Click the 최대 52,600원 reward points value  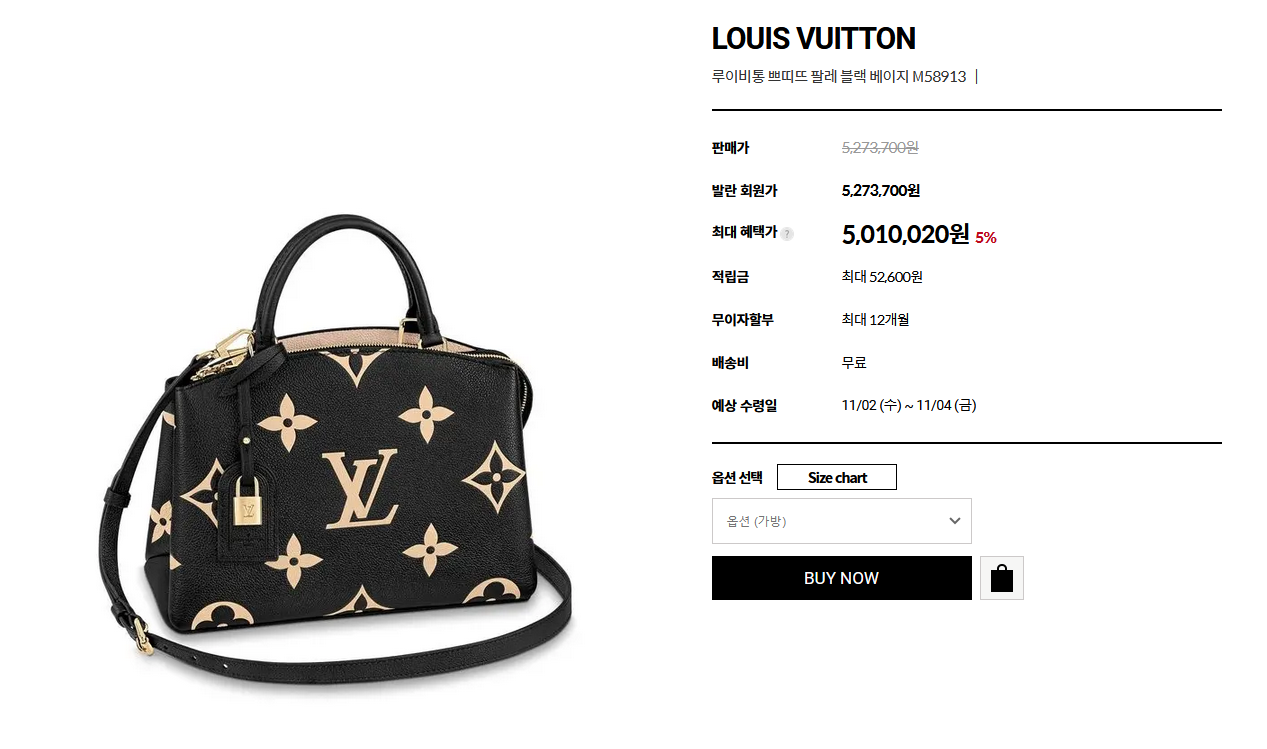[x=882, y=276]
